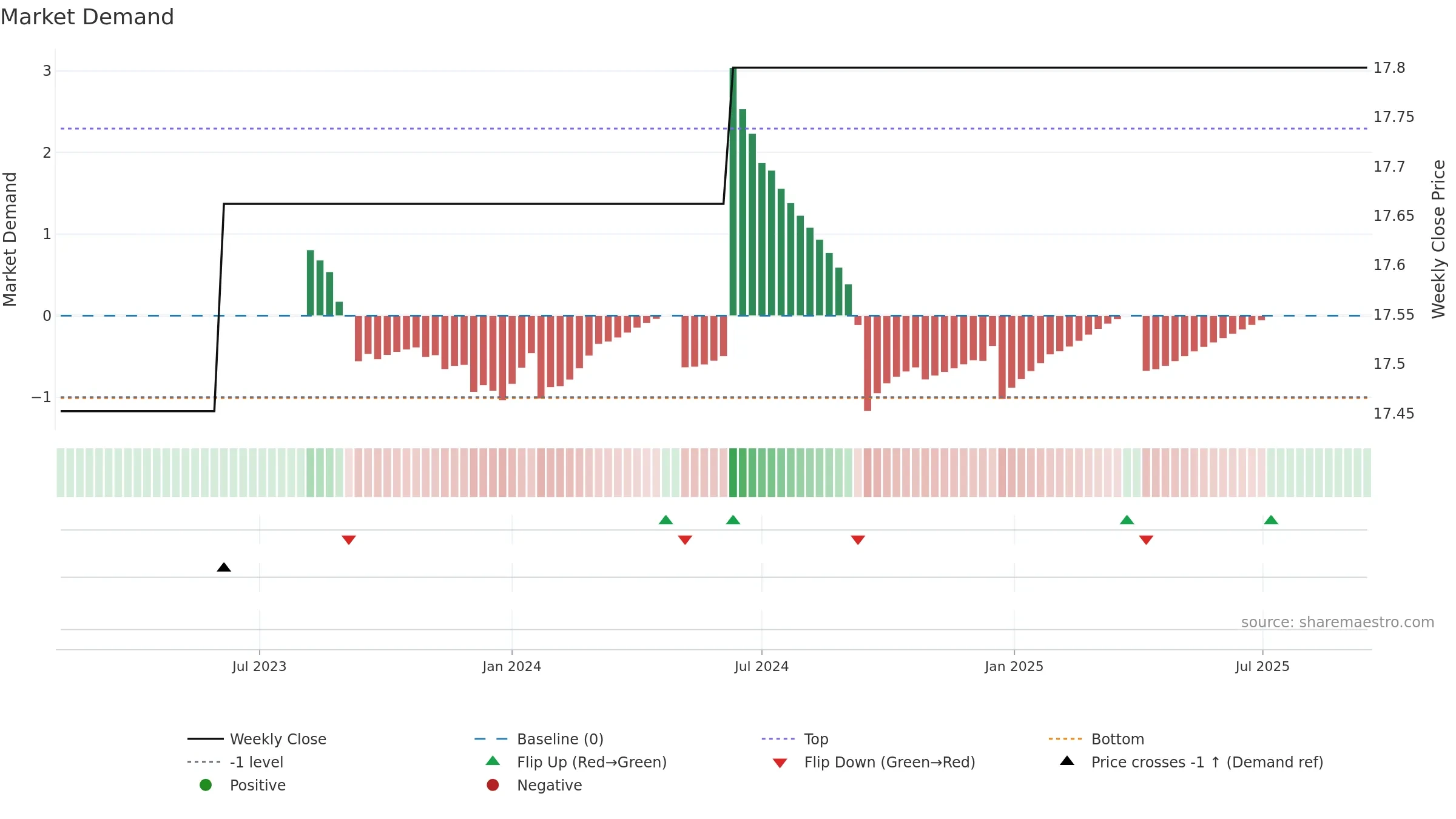The width and height of the screenshot is (1456, 819).
Task: Click the black triangle icon in legend
Action: (1067, 761)
